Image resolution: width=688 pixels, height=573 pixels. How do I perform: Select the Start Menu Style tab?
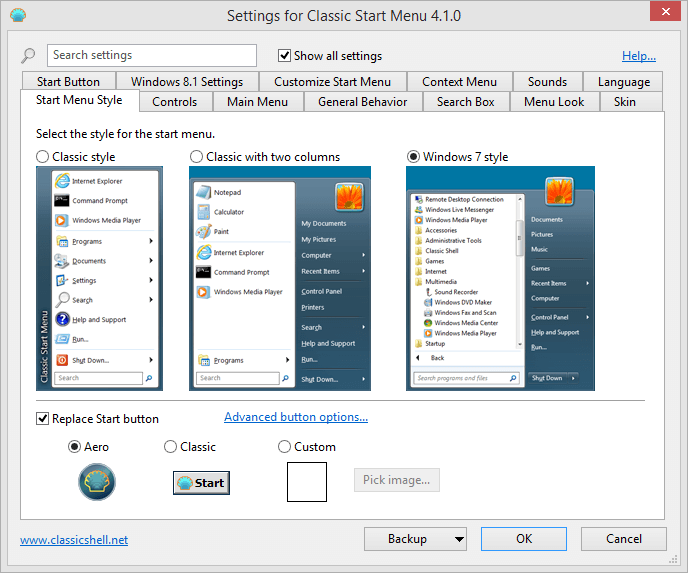coord(79,100)
